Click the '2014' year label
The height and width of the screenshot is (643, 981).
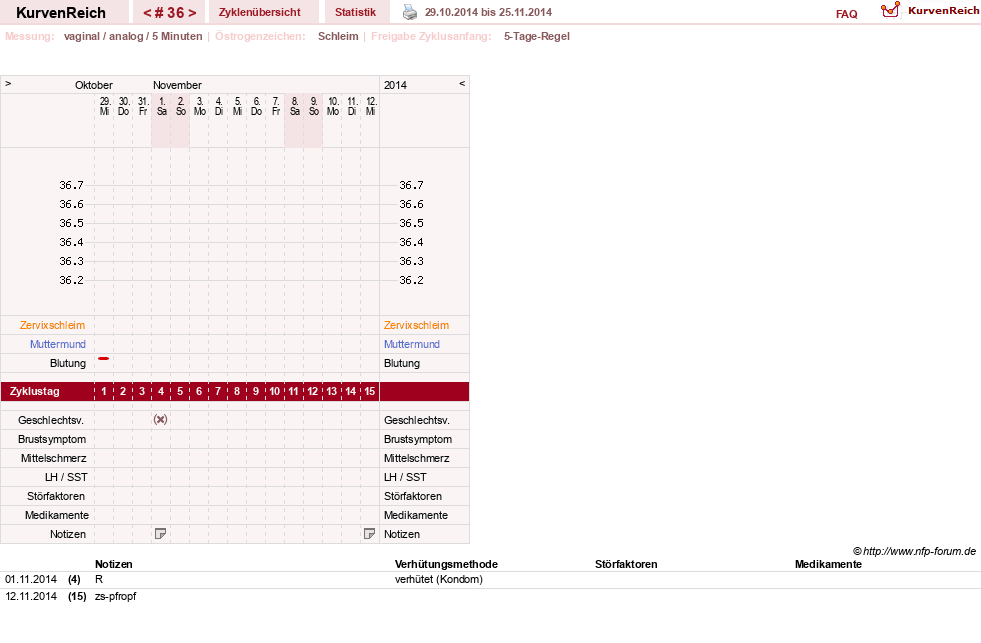click(x=395, y=85)
